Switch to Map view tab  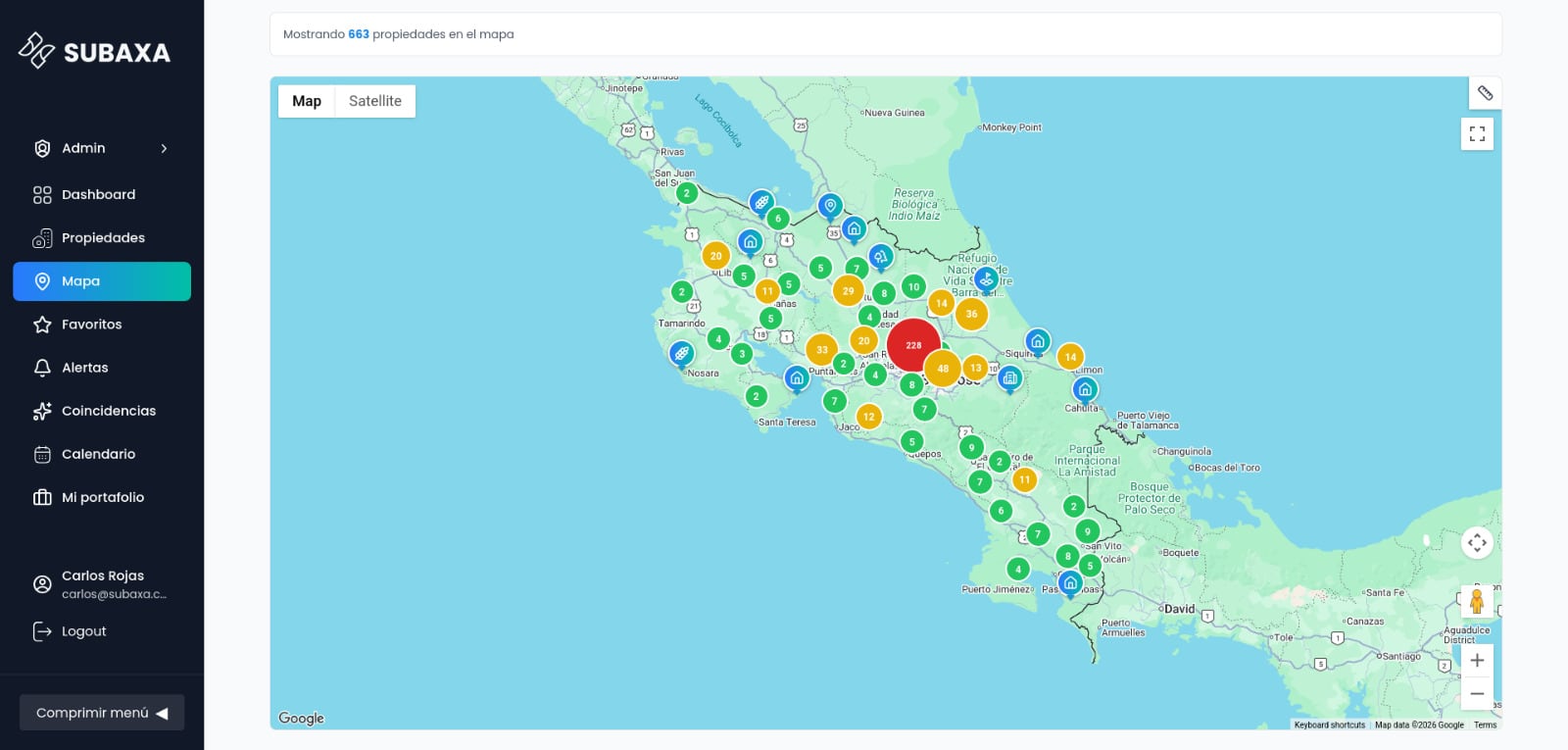pyautogui.click(x=307, y=101)
